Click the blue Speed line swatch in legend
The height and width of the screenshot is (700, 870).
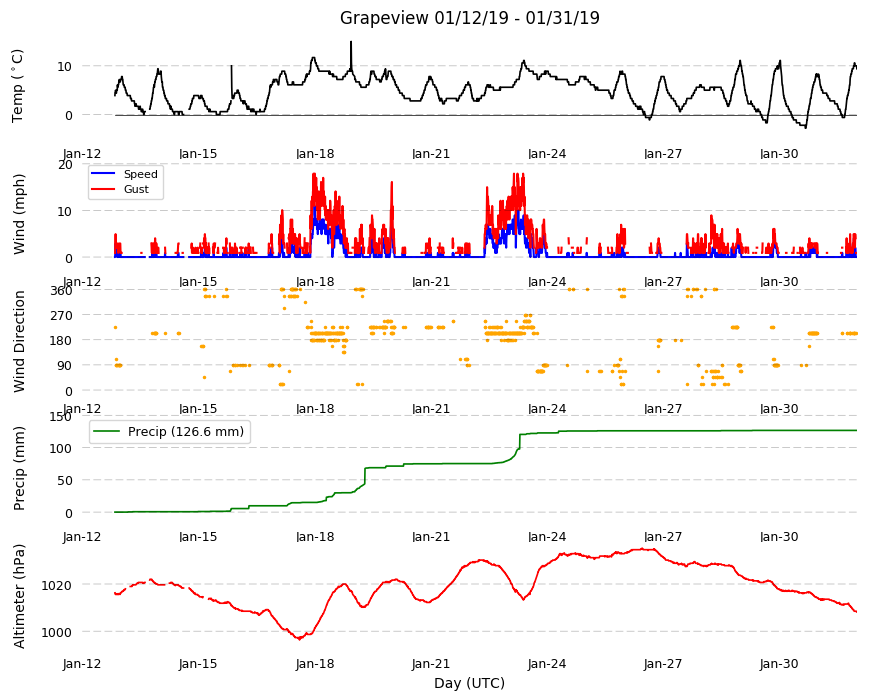pos(103,174)
